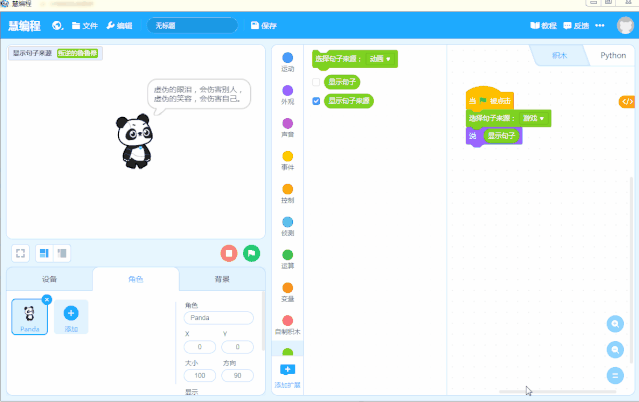The height and width of the screenshot is (402, 639).
Task: Open the 文件 menu
Action: pyautogui.click(x=85, y=26)
